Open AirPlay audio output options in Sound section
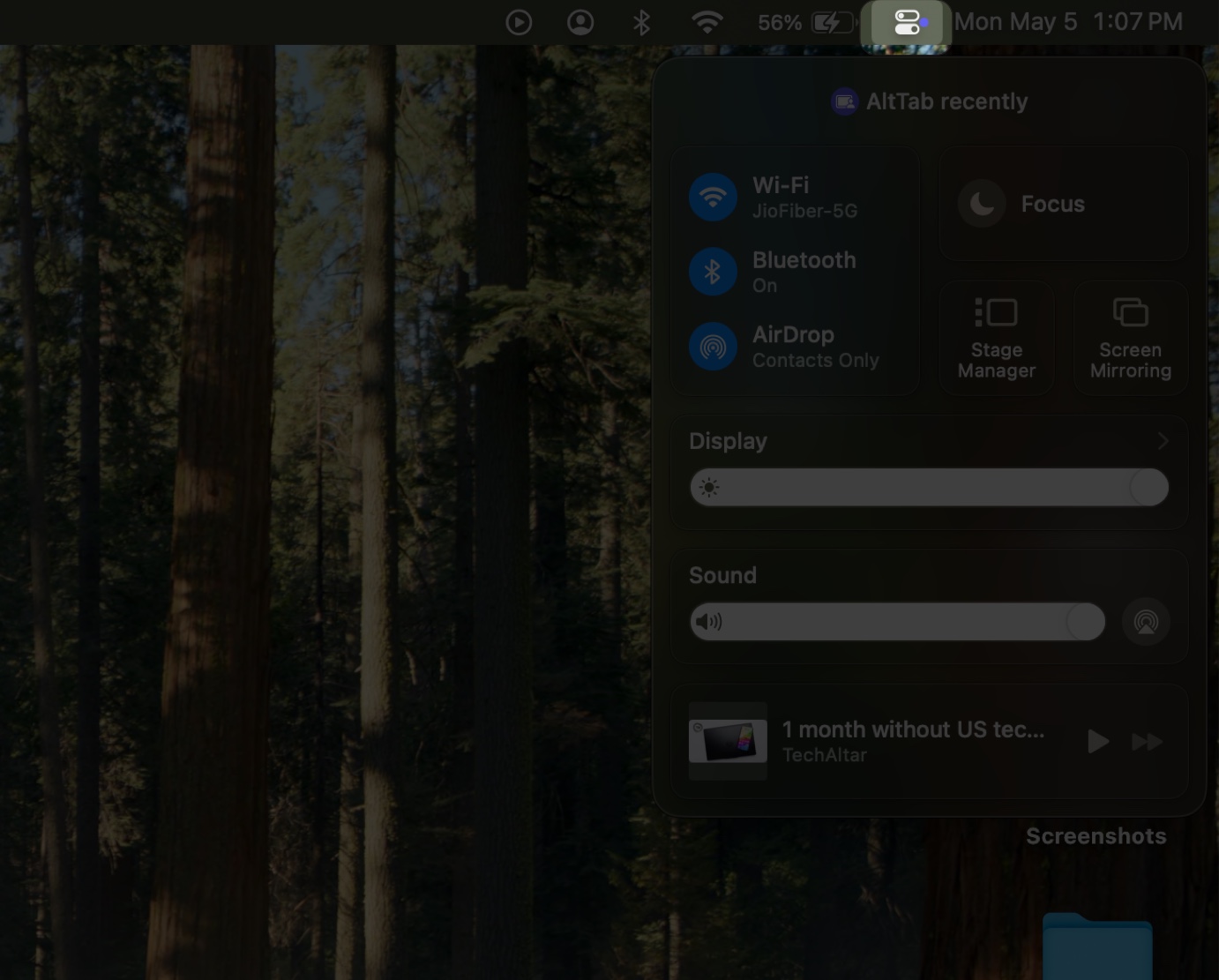Viewport: 1219px width, 980px height. (x=1146, y=621)
